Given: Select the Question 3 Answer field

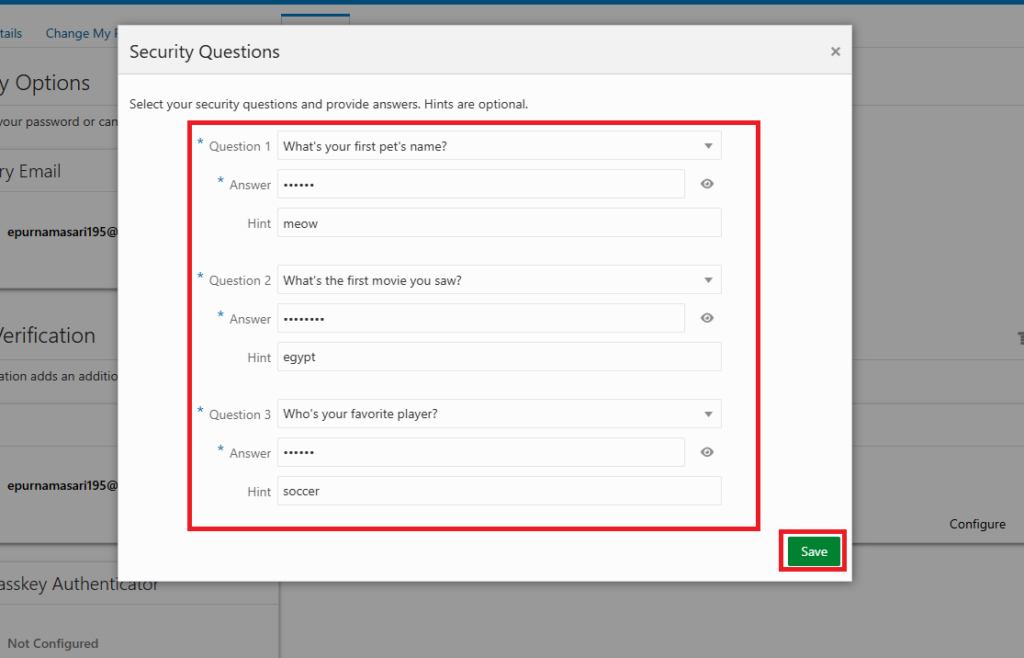Looking at the screenshot, I should click(481, 452).
